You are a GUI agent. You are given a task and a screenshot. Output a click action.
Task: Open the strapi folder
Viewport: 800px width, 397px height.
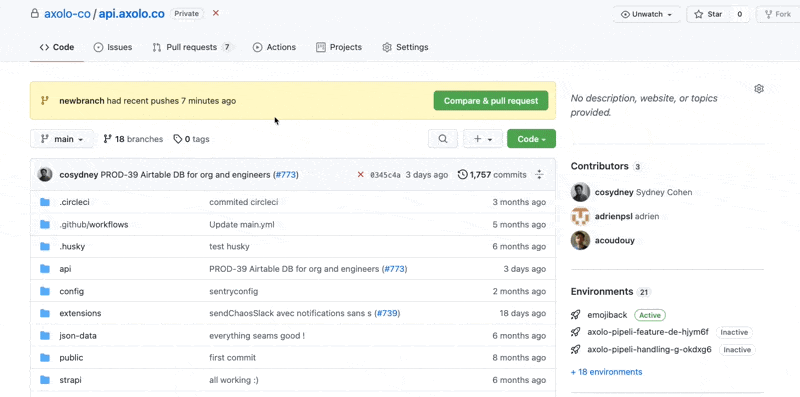point(70,380)
